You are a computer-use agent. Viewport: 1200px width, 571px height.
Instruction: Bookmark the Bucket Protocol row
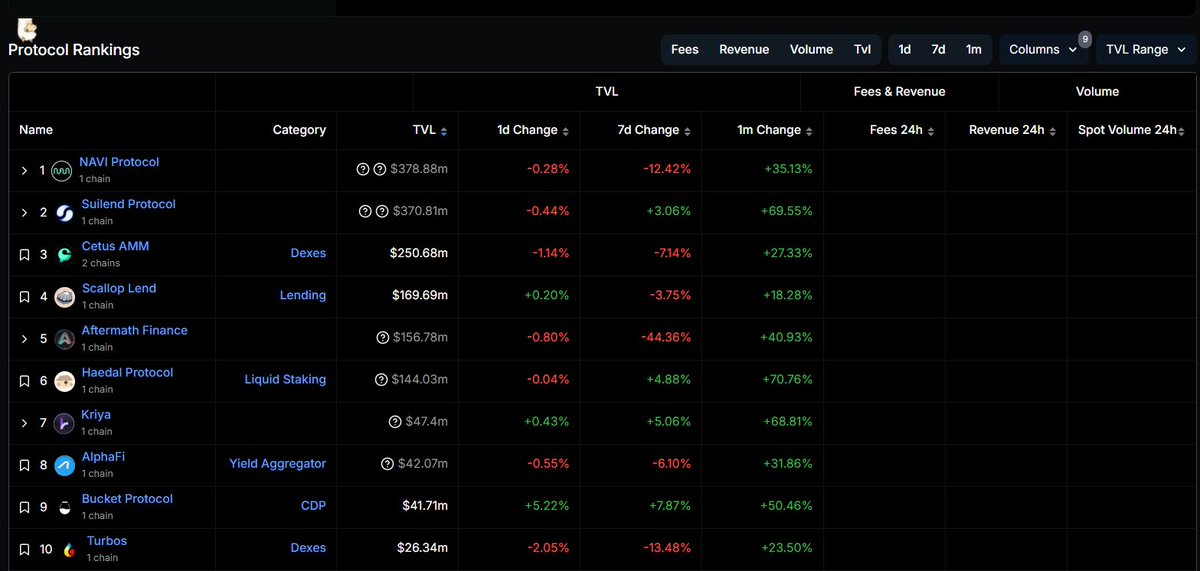25,507
